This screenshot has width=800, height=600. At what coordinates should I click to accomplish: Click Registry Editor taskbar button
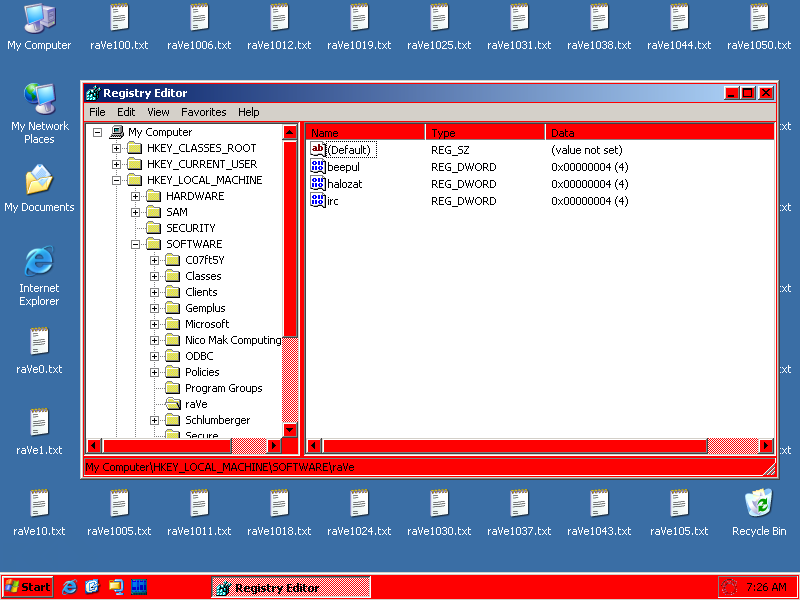[x=291, y=588]
